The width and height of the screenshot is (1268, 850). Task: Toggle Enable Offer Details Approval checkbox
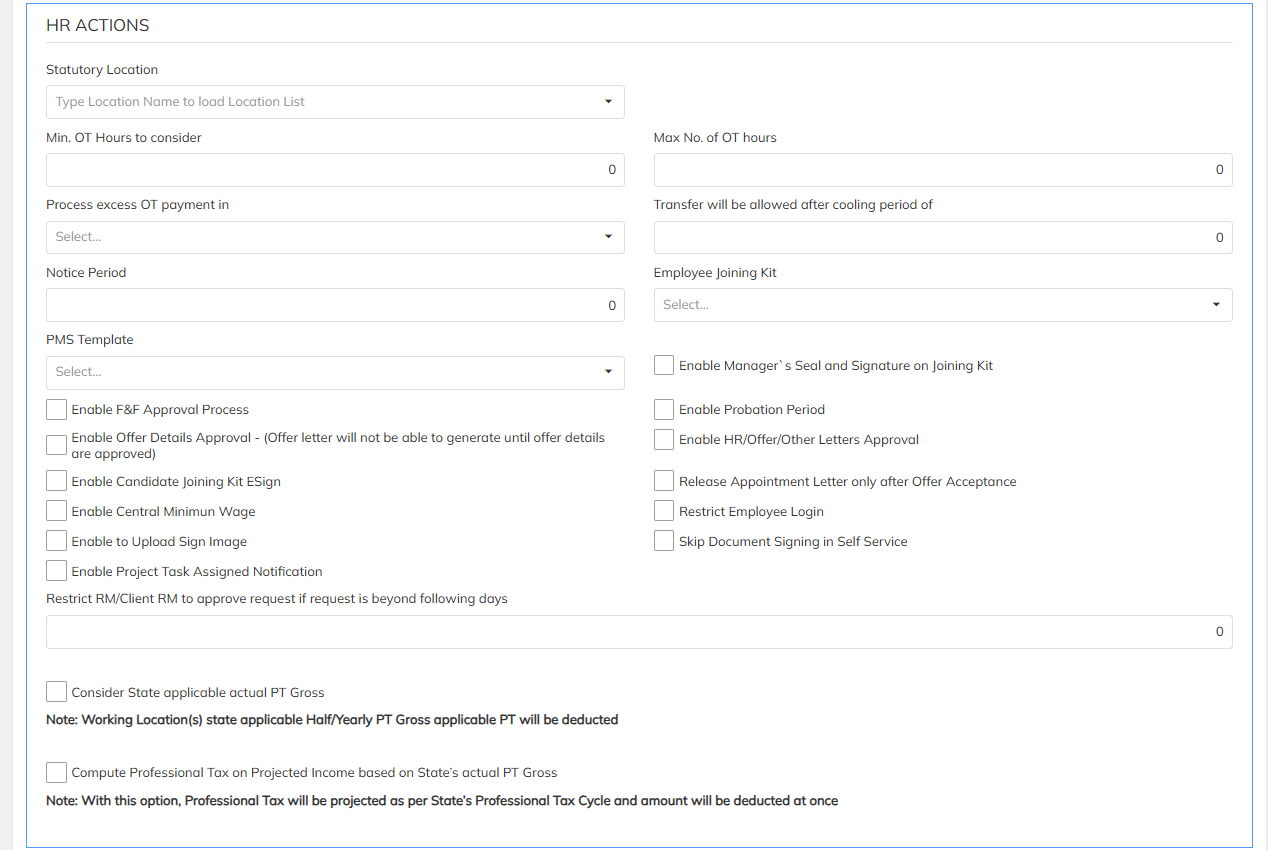pos(57,445)
